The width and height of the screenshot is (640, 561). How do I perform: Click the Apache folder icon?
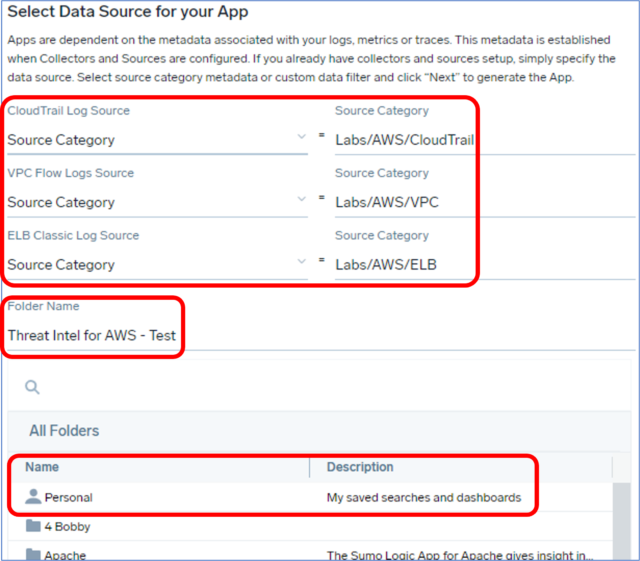33,554
